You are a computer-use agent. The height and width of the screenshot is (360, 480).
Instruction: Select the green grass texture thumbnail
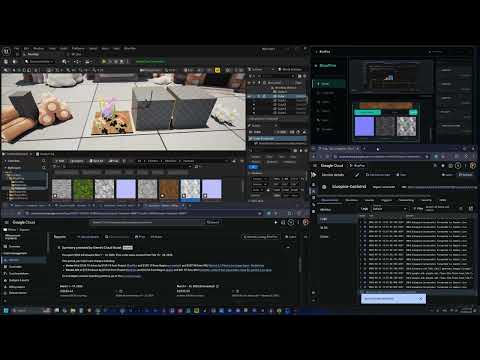click(x=83, y=189)
